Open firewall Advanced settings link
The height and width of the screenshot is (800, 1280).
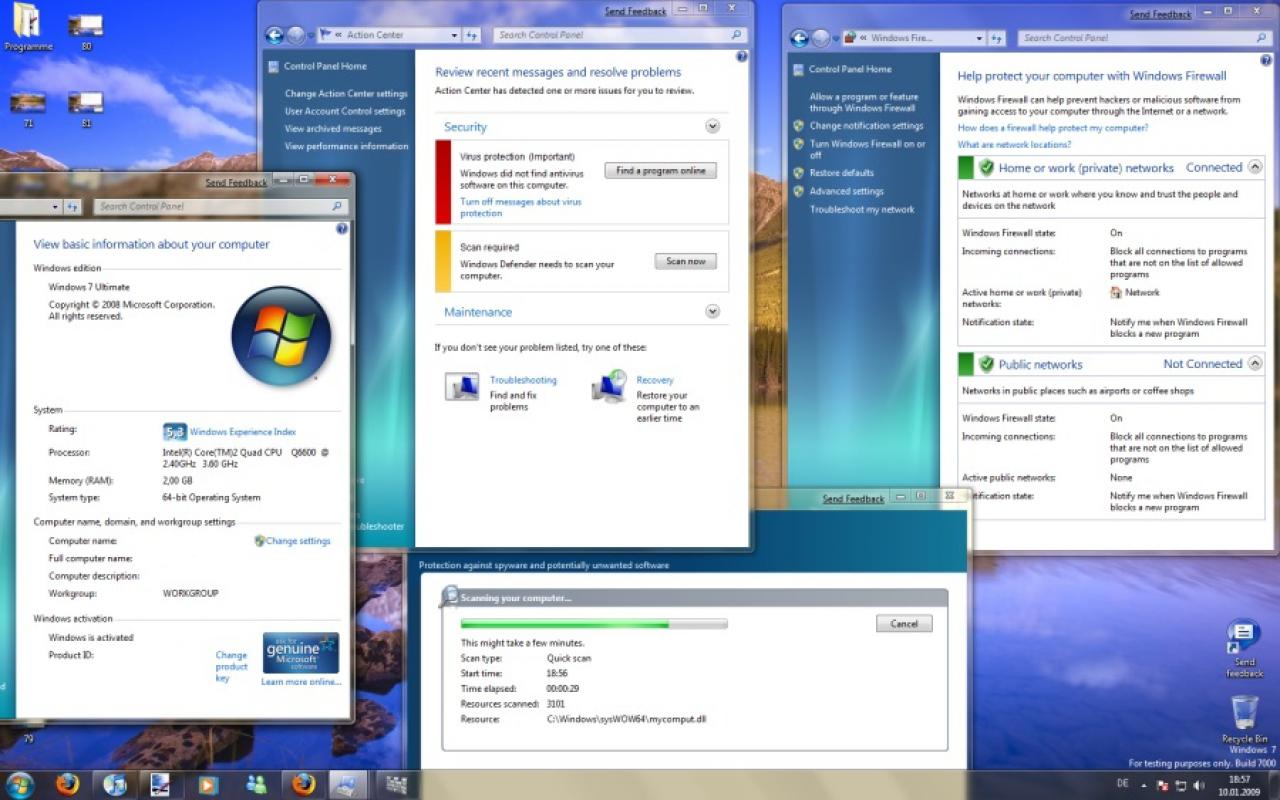click(846, 191)
